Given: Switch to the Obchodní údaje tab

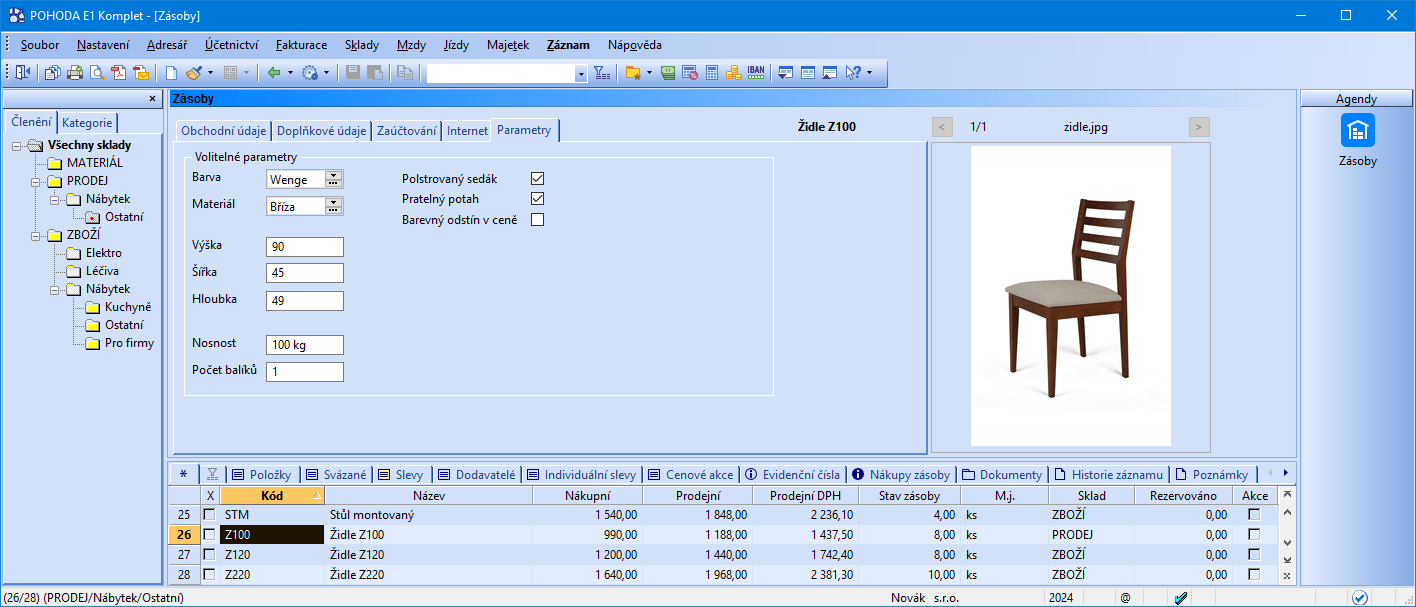Looking at the screenshot, I should point(223,131).
